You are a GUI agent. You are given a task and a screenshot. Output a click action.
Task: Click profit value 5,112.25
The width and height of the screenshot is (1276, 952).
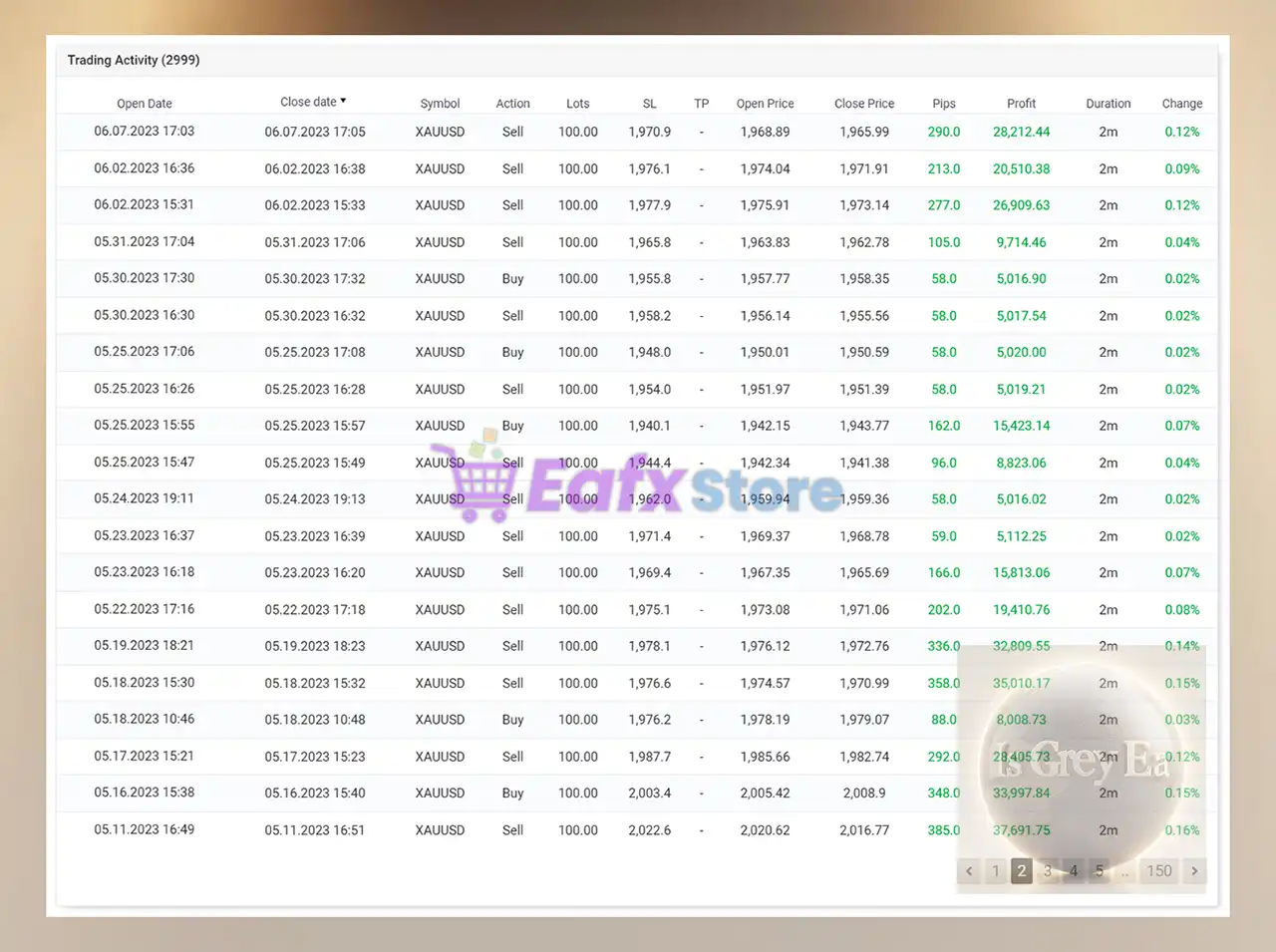[x=1022, y=536]
